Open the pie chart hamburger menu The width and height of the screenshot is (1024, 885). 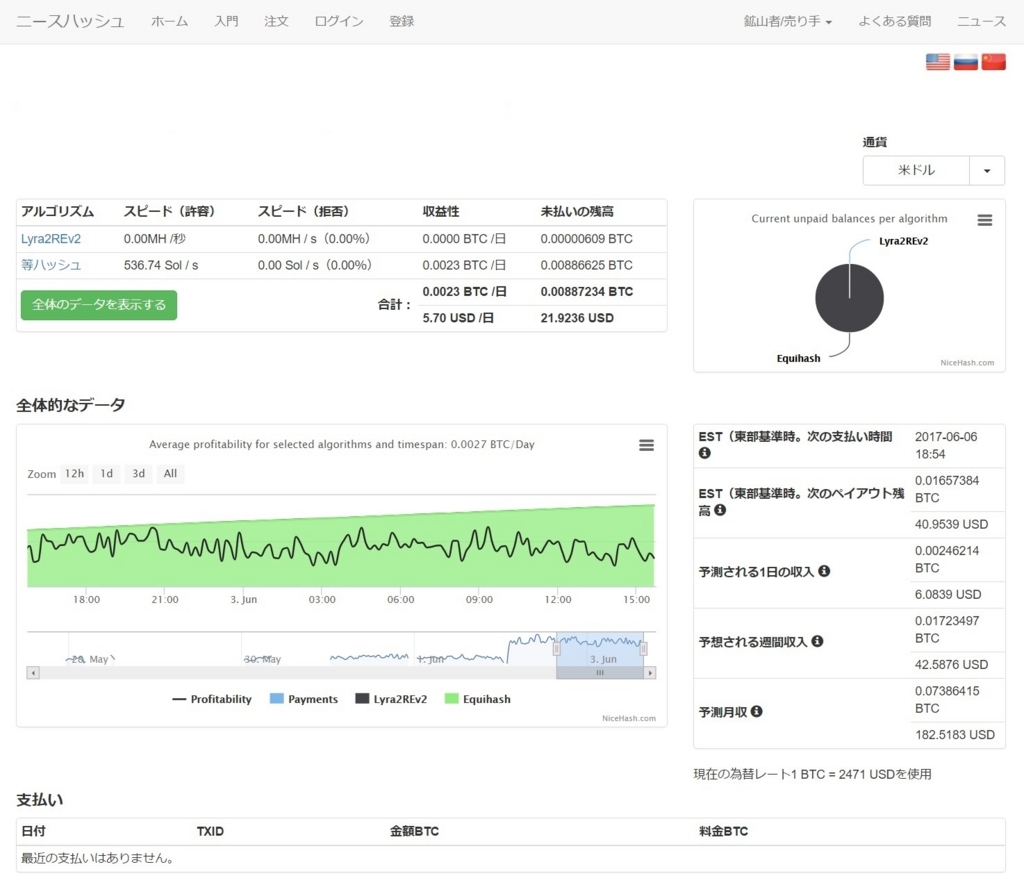click(985, 220)
